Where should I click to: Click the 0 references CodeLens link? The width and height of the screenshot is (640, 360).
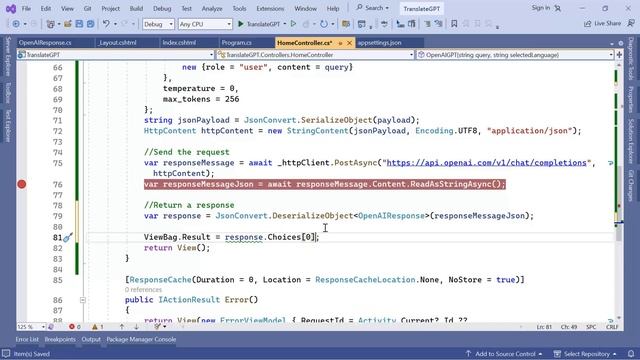click(x=143, y=290)
